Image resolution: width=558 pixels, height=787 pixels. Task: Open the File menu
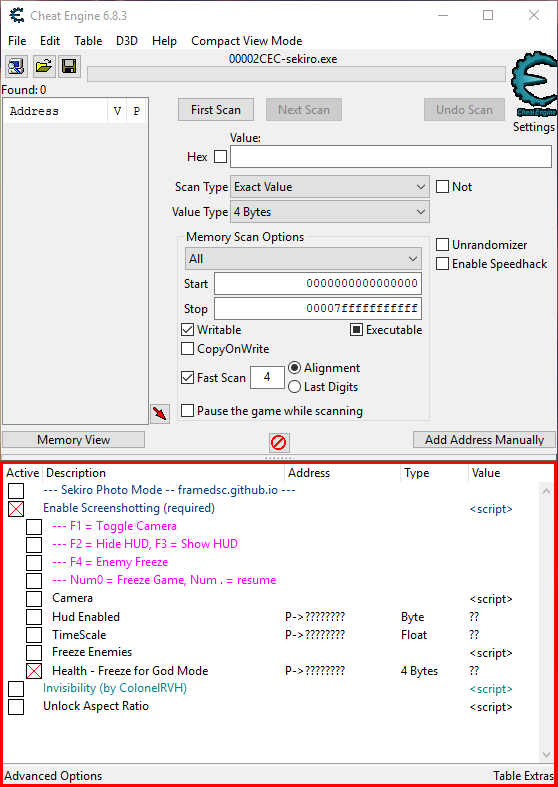tap(17, 41)
